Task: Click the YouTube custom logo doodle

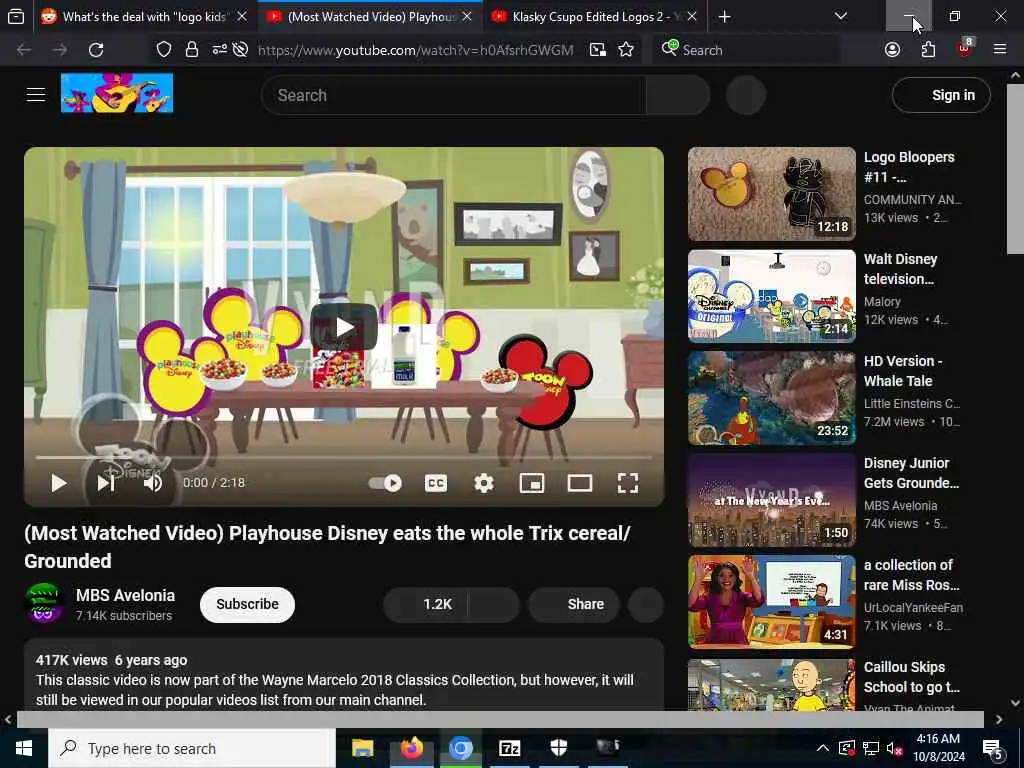Action: pos(117,93)
